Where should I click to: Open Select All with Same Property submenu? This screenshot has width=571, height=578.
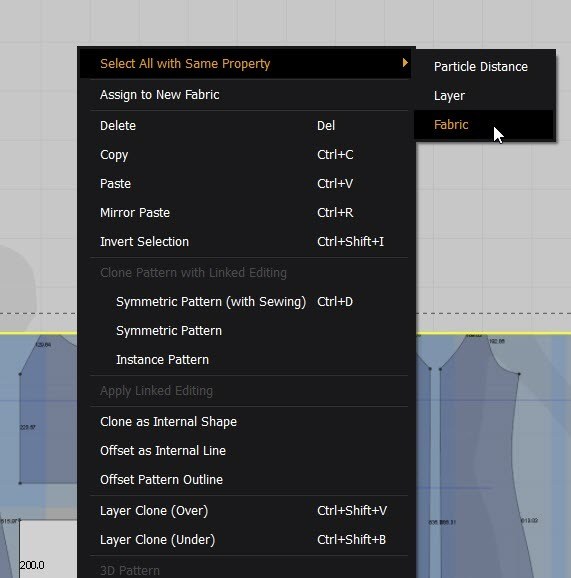246,64
